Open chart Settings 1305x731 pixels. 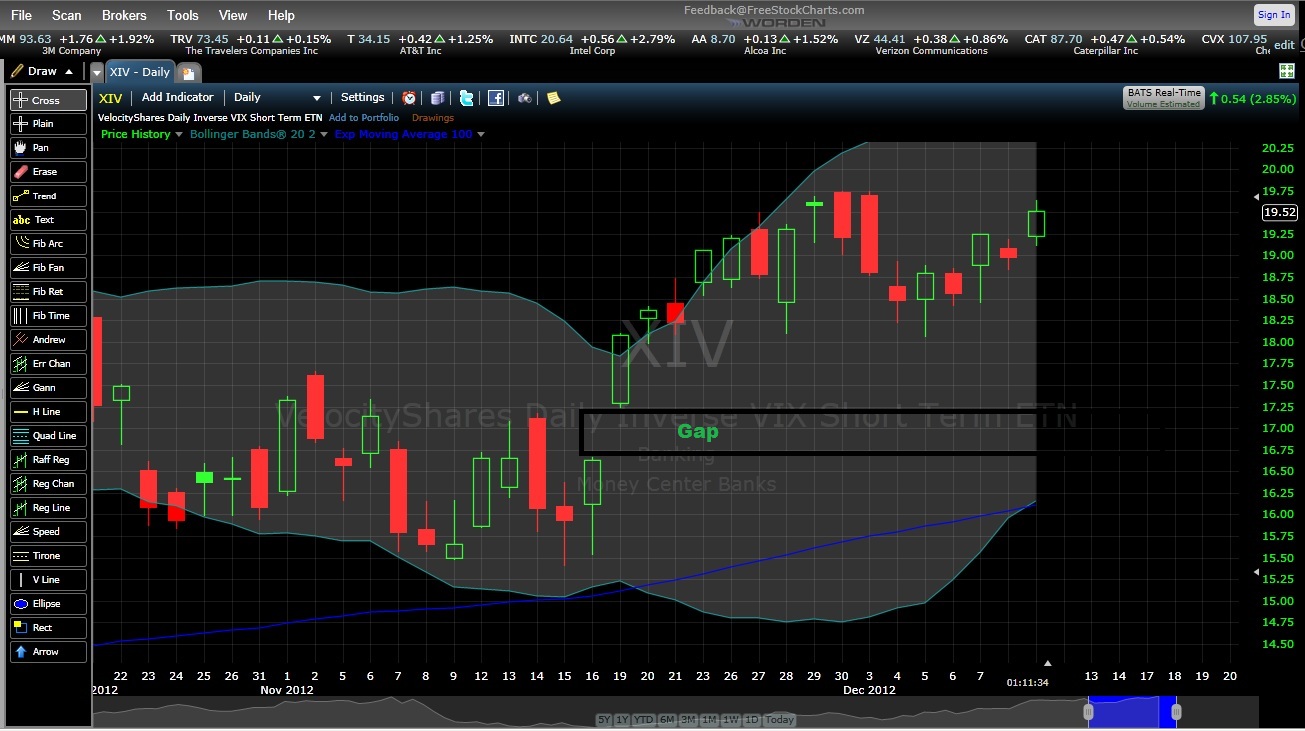coord(362,97)
